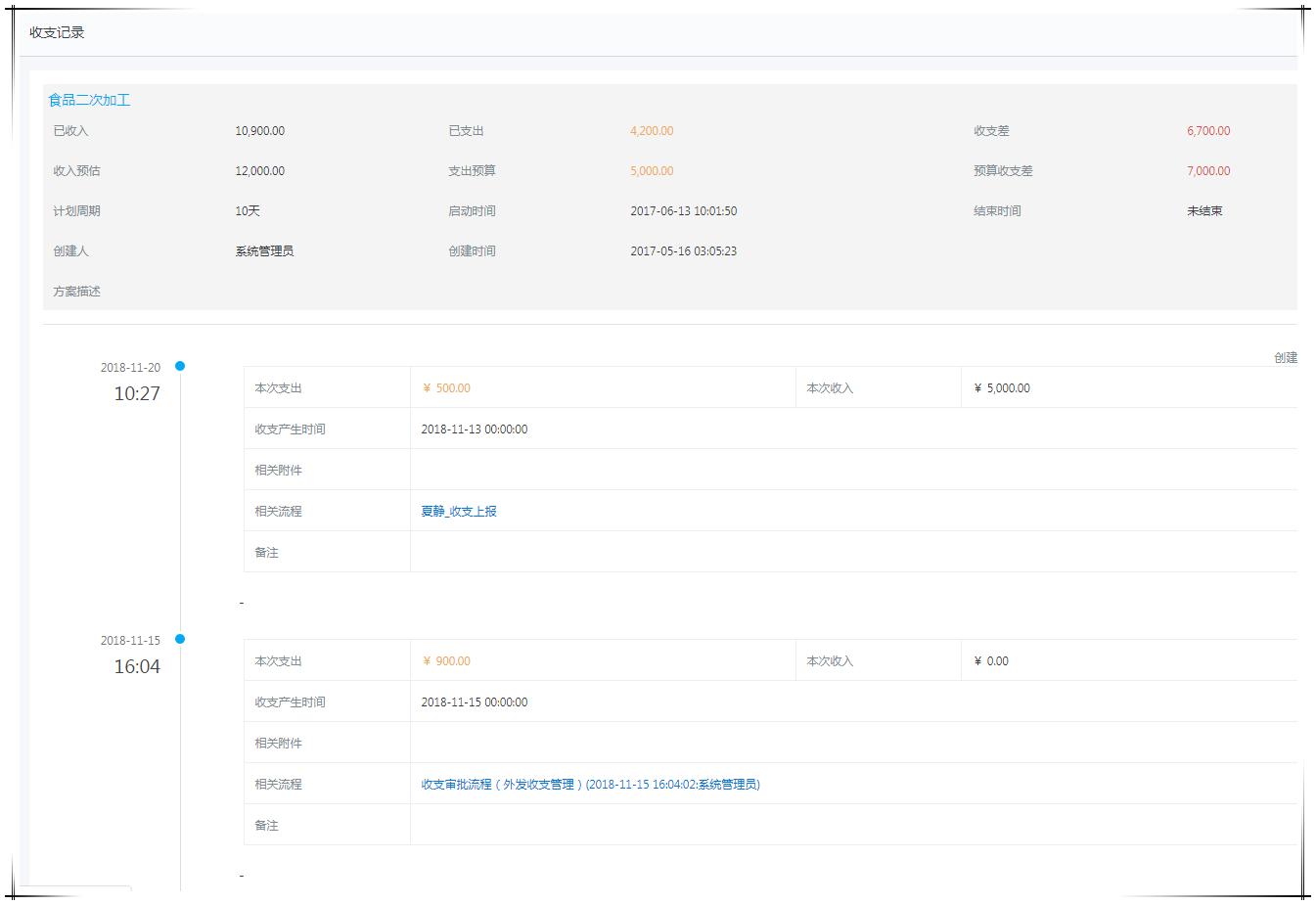Select the blue timeline dot for 2018-11-20
The height and width of the screenshot is (905, 1316).
pyautogui.click(x=180, y=367)
